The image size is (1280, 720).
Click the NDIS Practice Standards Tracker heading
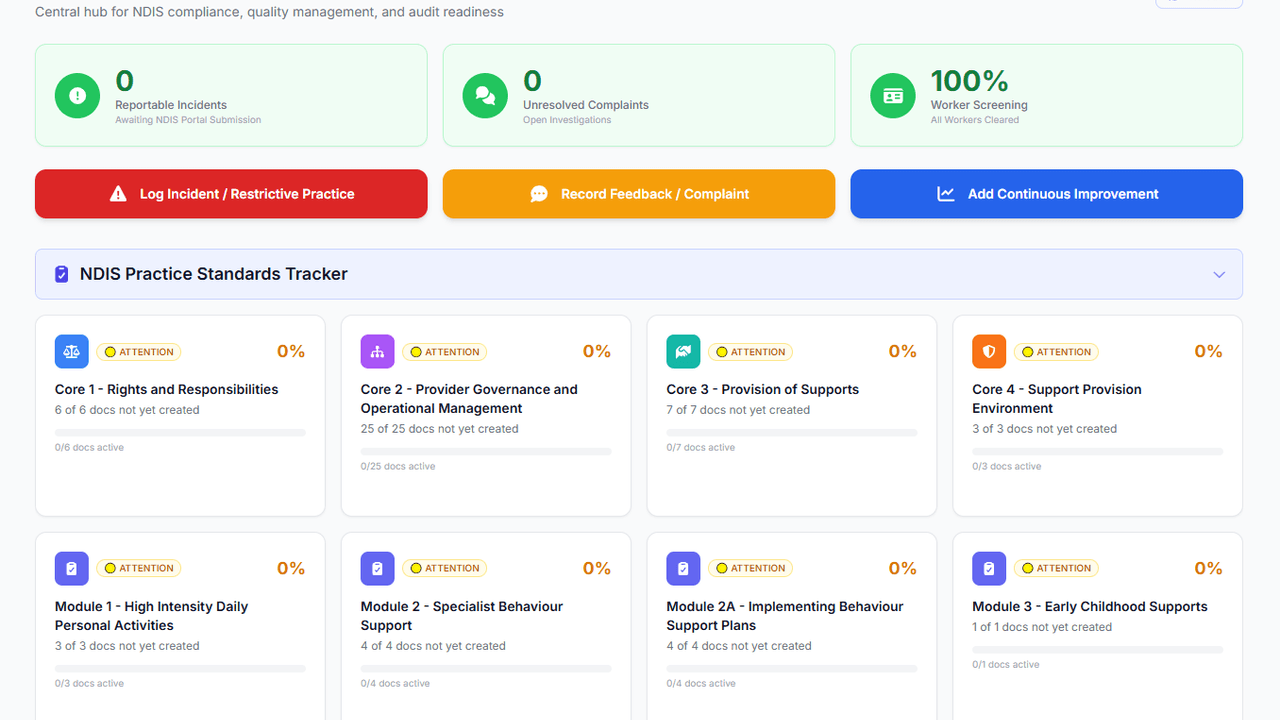(x=214, y=274)
